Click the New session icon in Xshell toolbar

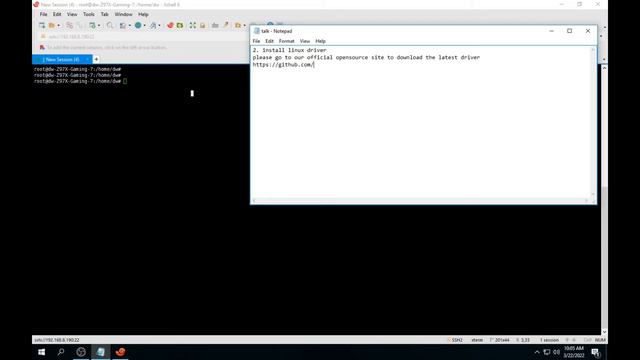pyautogui.click(x=42, y=25)
